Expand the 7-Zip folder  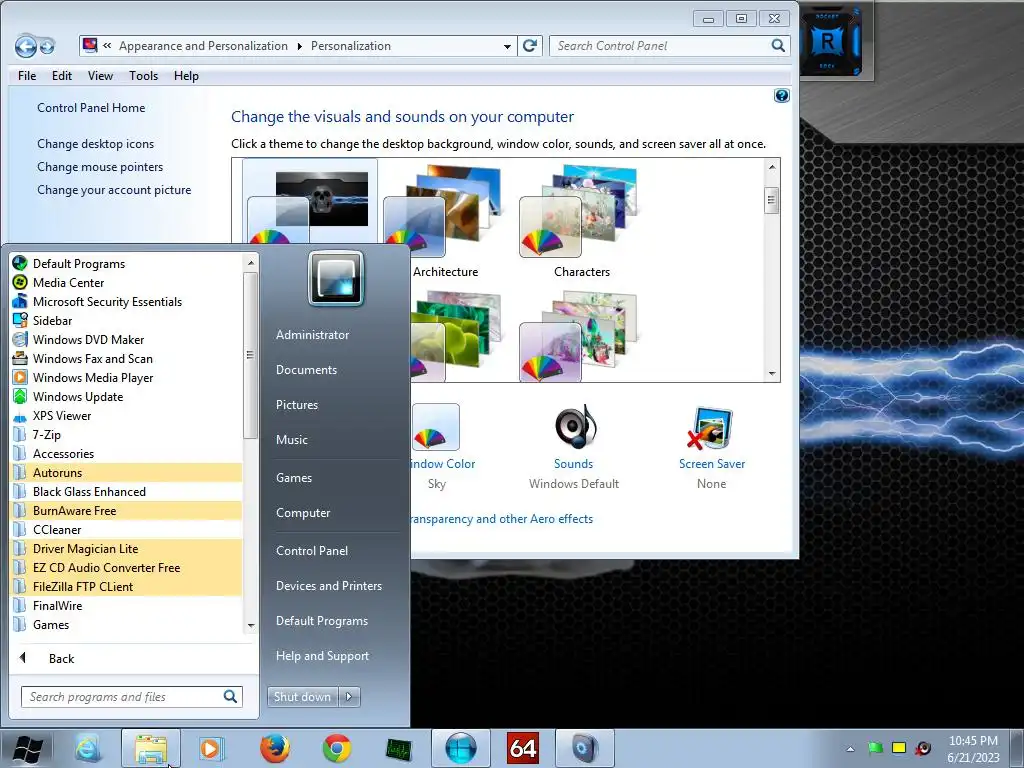coord(127,434)
